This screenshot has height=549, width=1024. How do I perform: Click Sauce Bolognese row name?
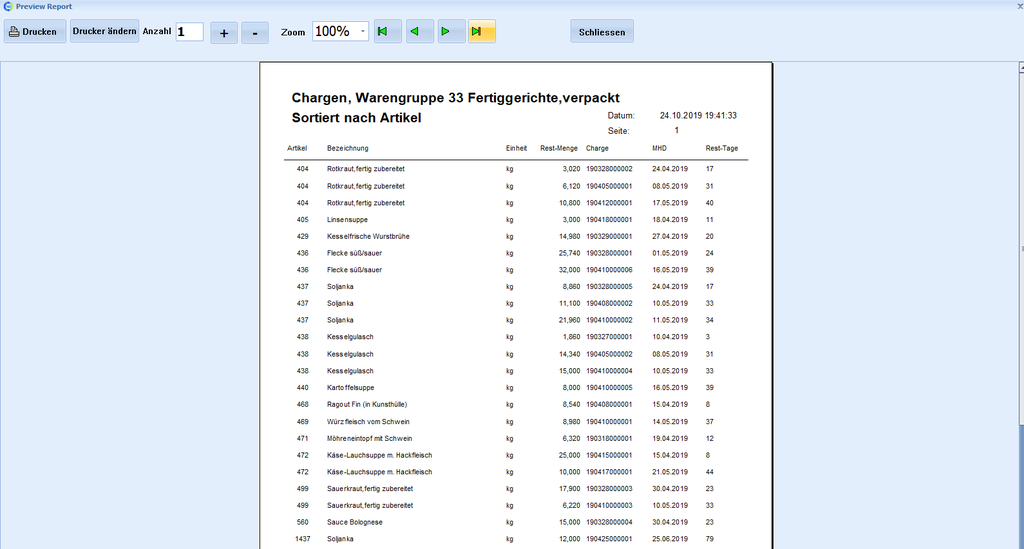pos(355,522)
